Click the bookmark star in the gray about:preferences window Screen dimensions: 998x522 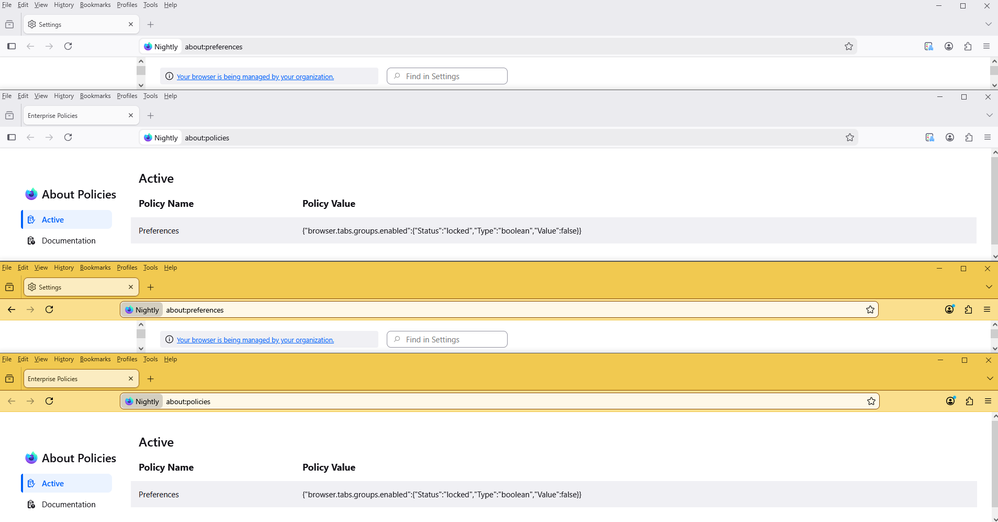(x=849, y=46)
